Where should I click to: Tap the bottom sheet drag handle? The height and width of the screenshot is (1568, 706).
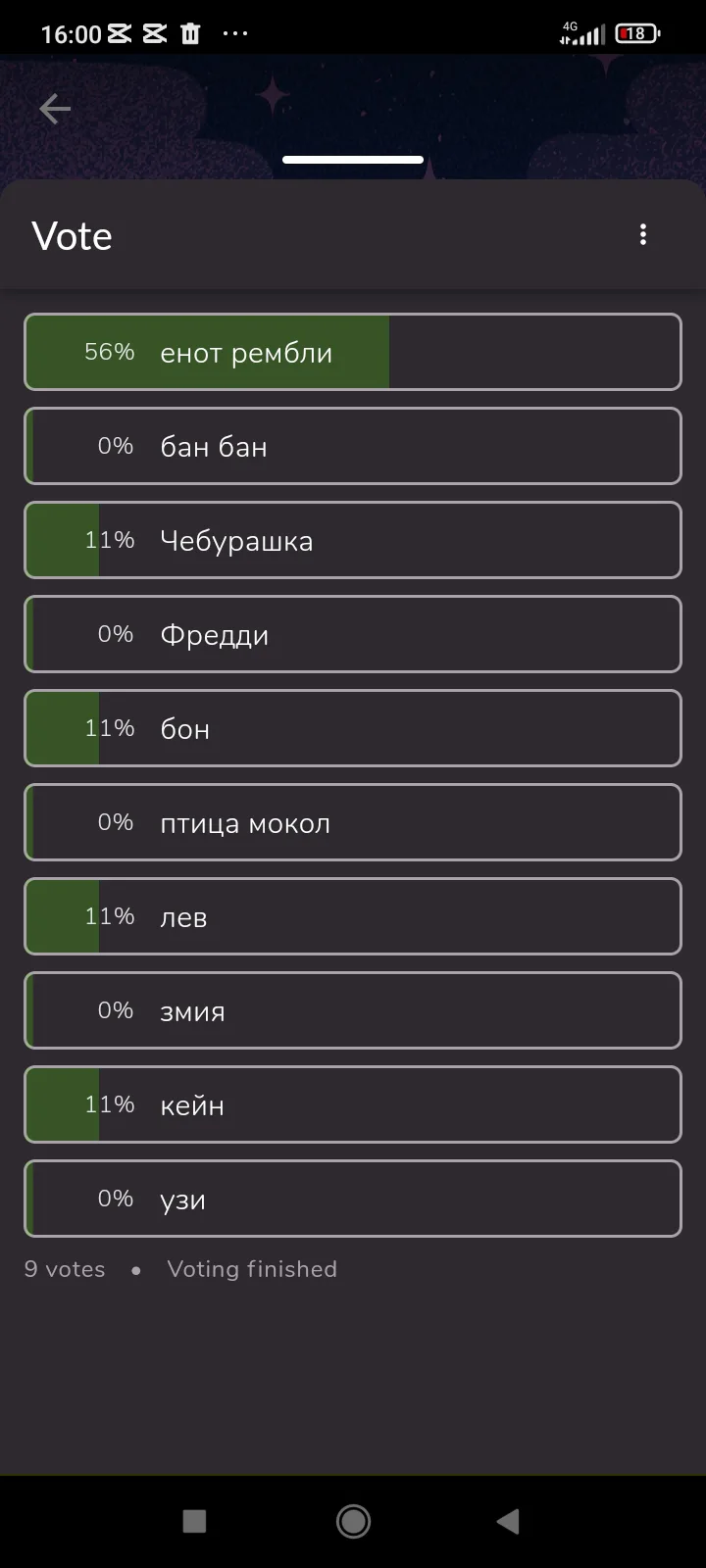click(x=353, y=160)
